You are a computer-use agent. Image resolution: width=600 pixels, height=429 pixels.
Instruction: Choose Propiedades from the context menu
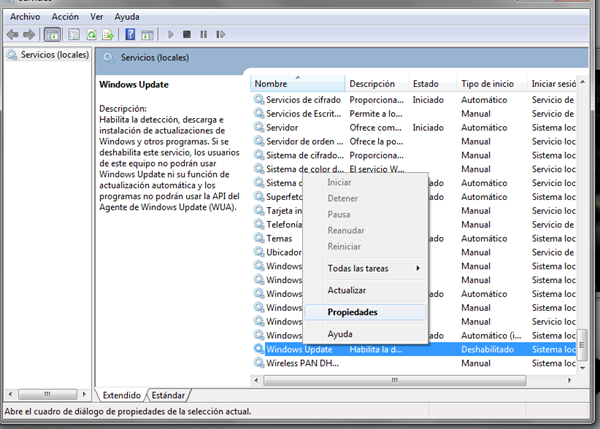(352, 312)
